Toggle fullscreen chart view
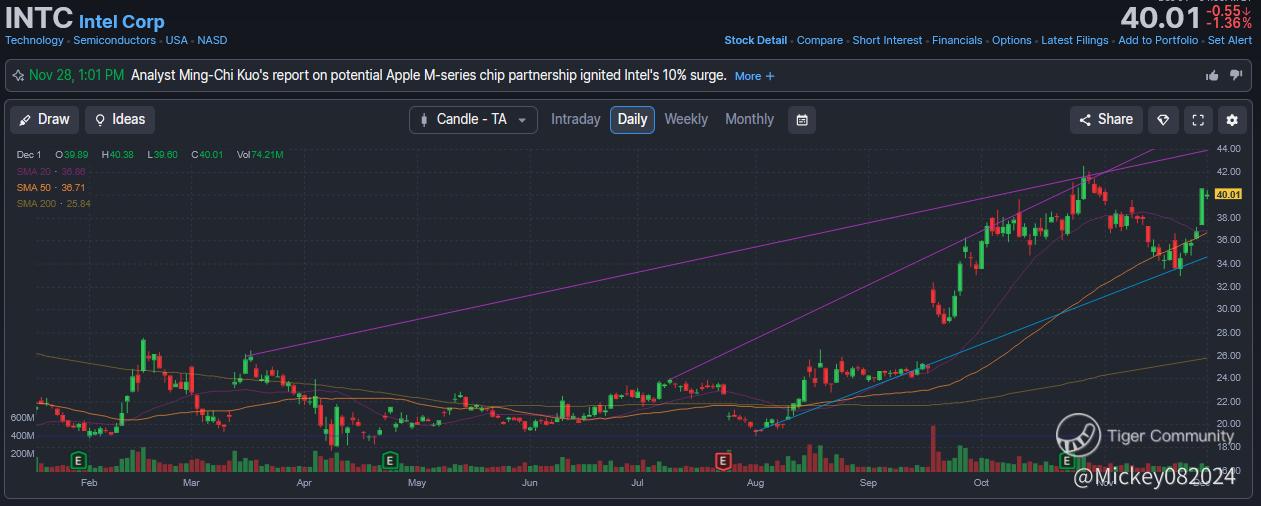This screenshot has height=506, width=1261. 1198,120
